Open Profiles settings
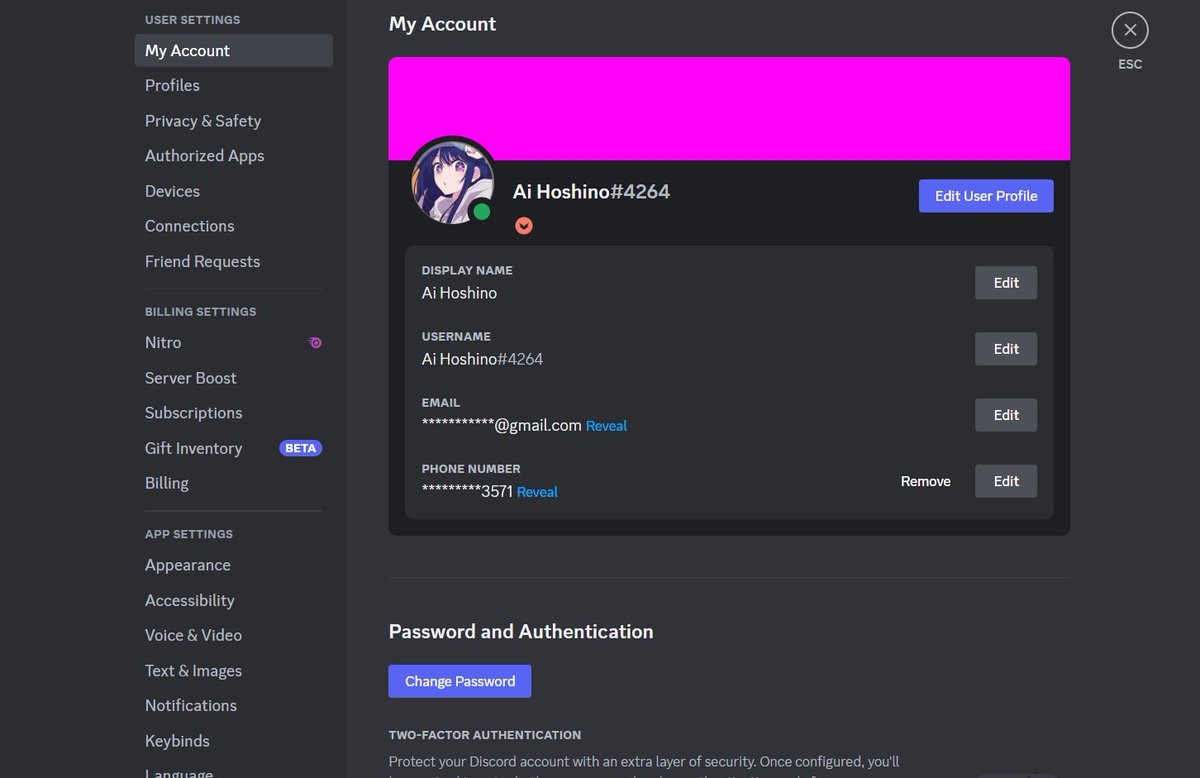The width and height of the screenshot is (1200, 778). [234, 86]
